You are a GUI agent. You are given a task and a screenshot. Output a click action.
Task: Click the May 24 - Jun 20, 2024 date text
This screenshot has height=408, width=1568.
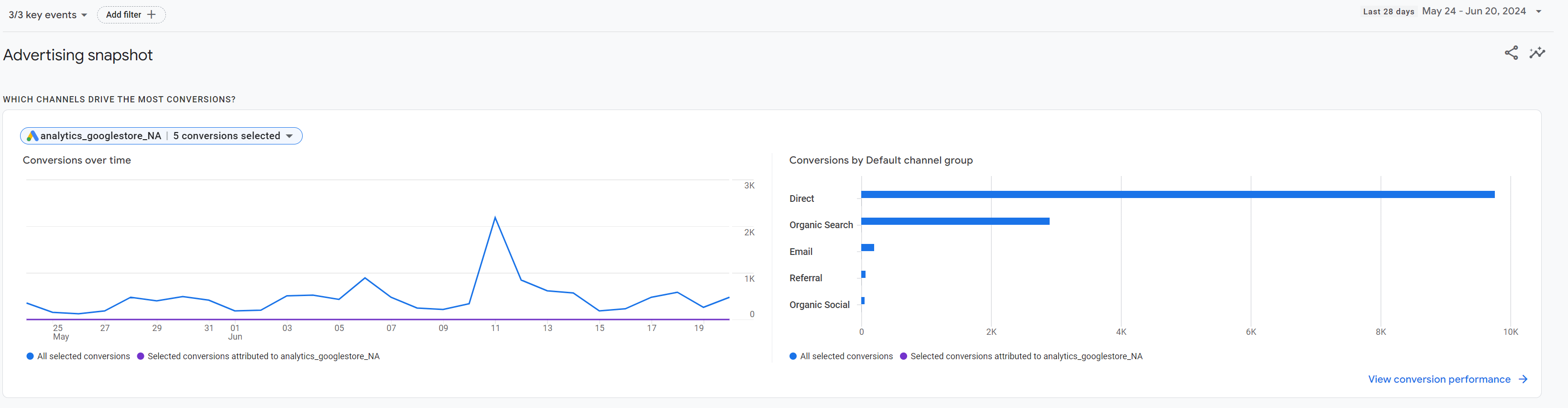(1473, 11)
